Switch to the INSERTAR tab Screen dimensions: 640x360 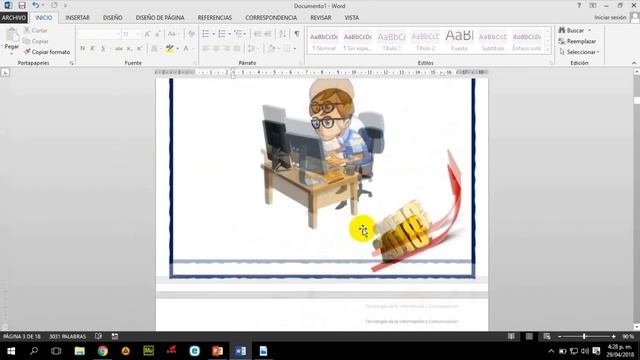click(77, 18)
